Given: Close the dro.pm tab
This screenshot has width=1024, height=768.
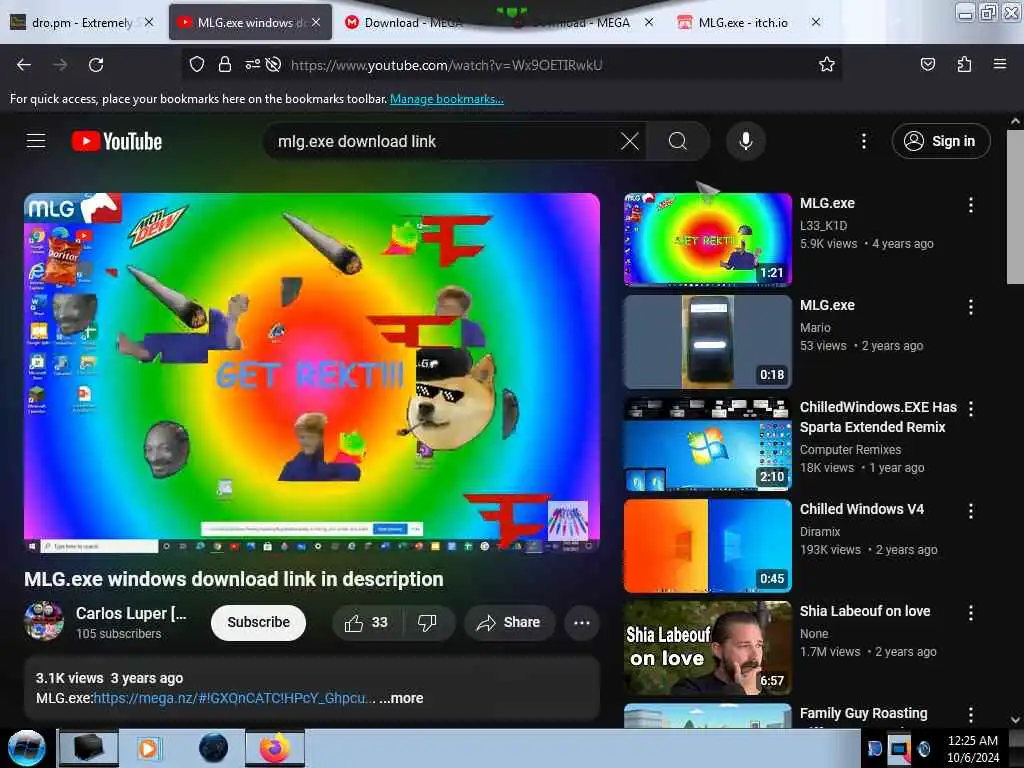Looking at the screenshot, I should [x=149, y=22].
